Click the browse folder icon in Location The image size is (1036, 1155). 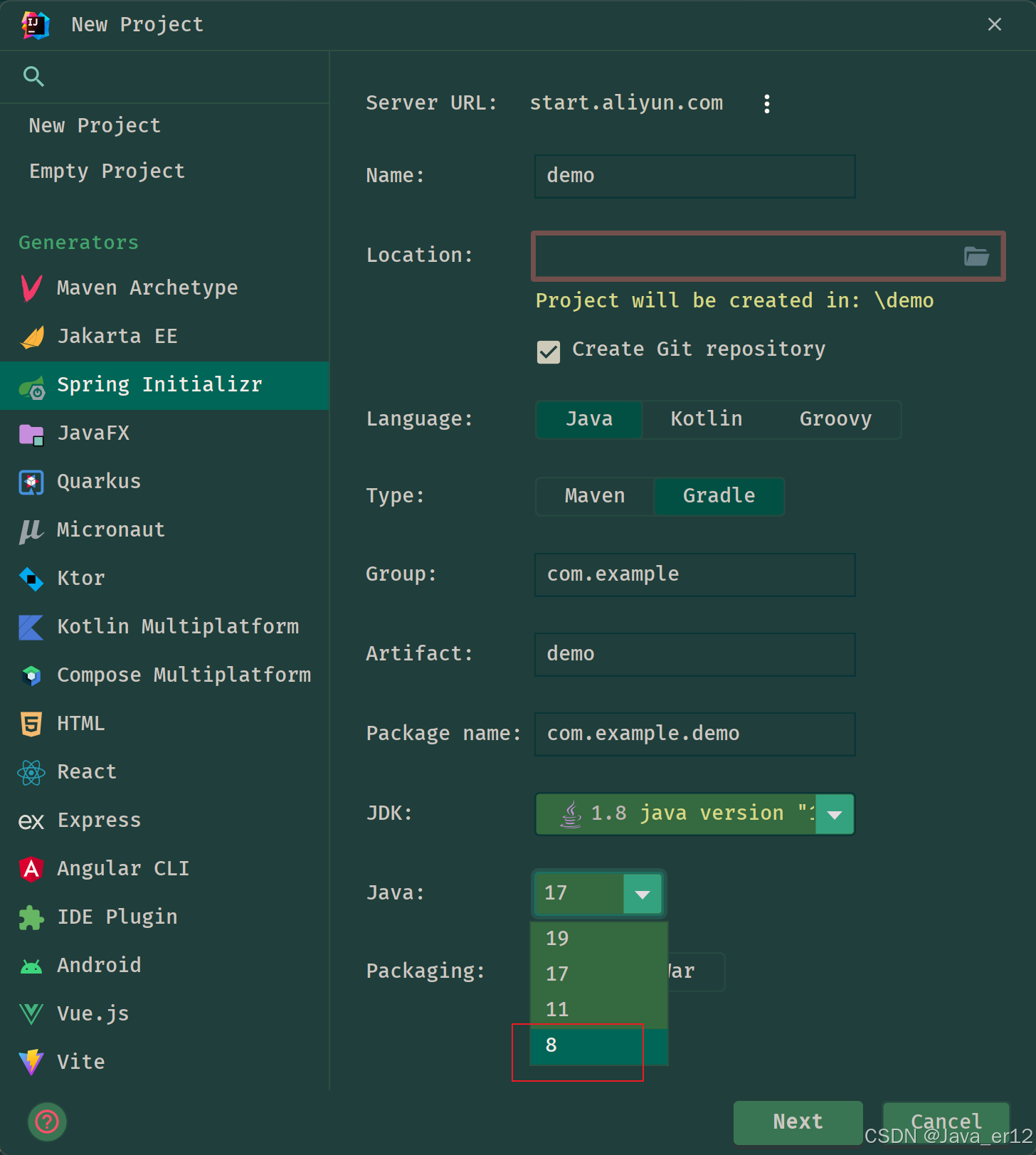coord(976,256)
